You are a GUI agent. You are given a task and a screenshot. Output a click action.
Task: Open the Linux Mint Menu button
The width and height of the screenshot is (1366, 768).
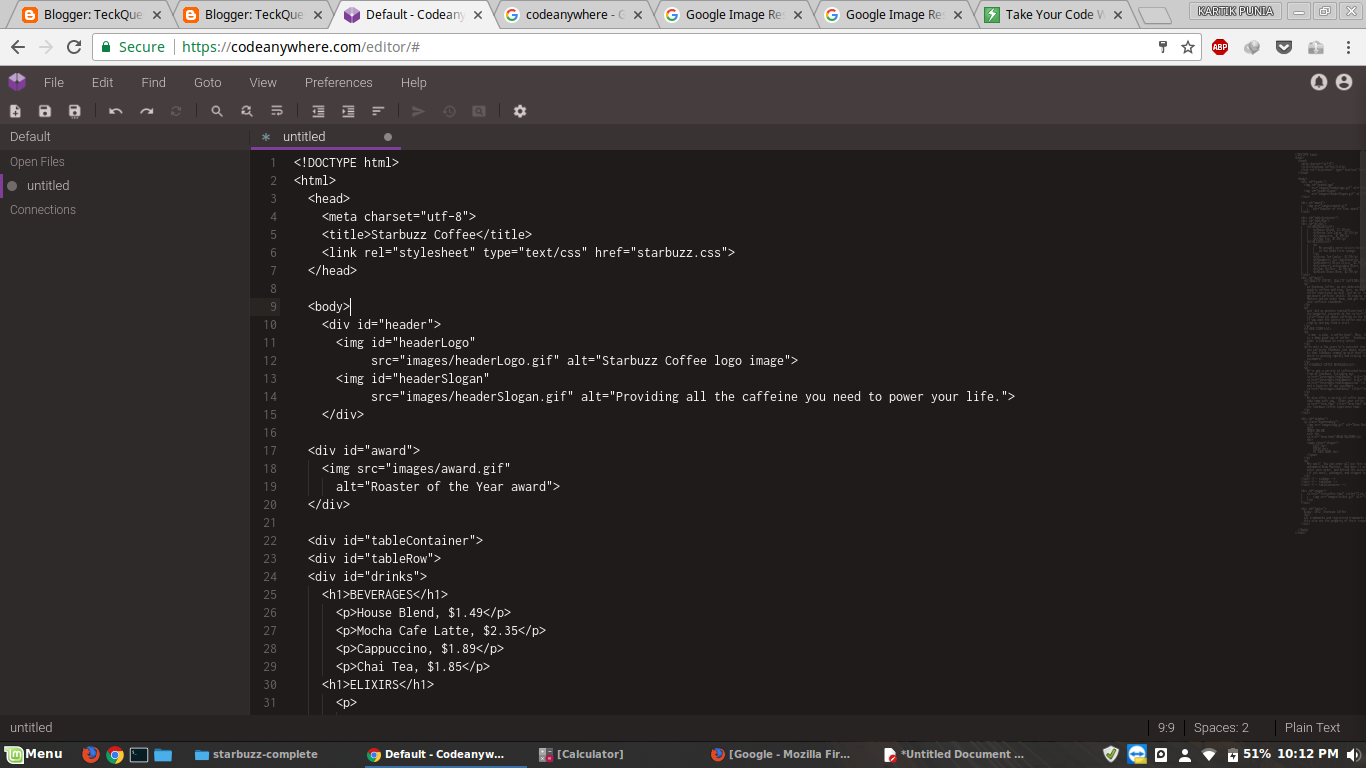(36, 754)
